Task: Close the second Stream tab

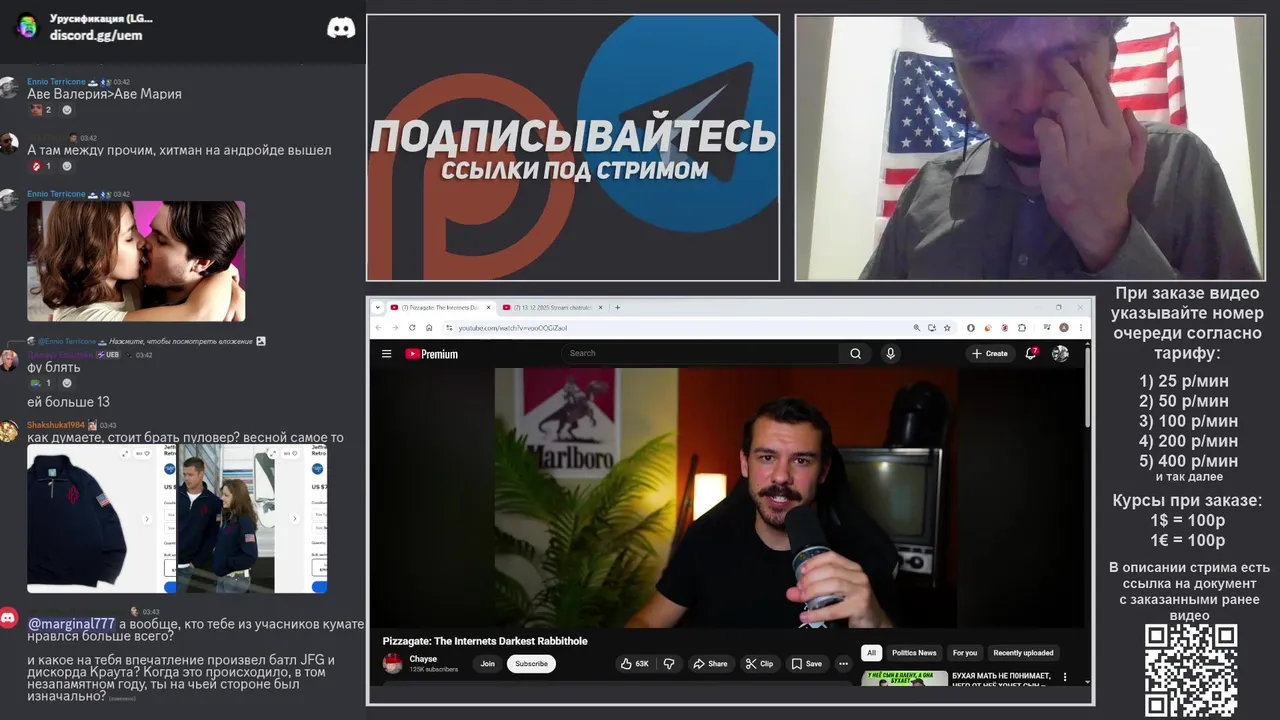Action: pyautogui.click(x=601, y=307)
